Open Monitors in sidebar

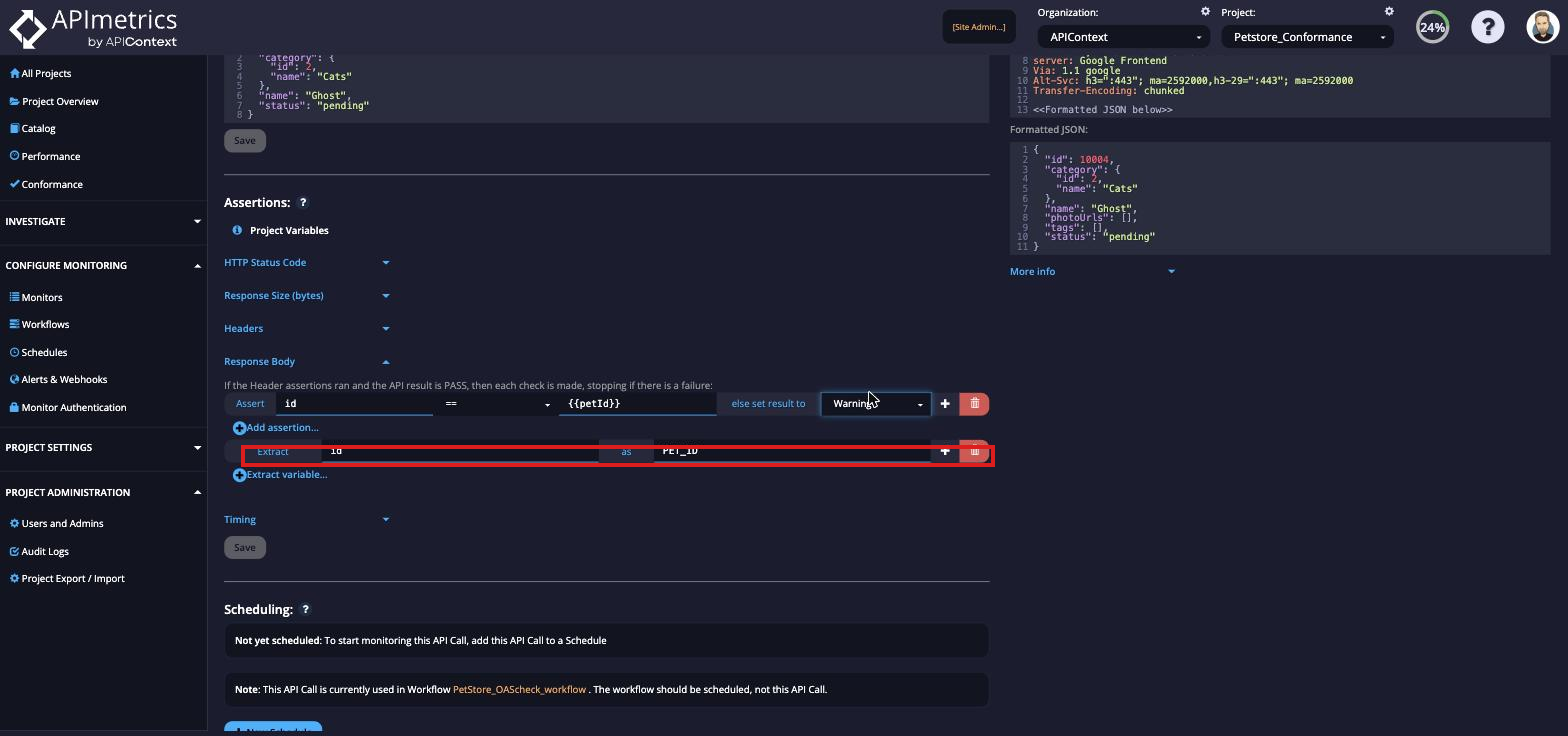[36, 298]
